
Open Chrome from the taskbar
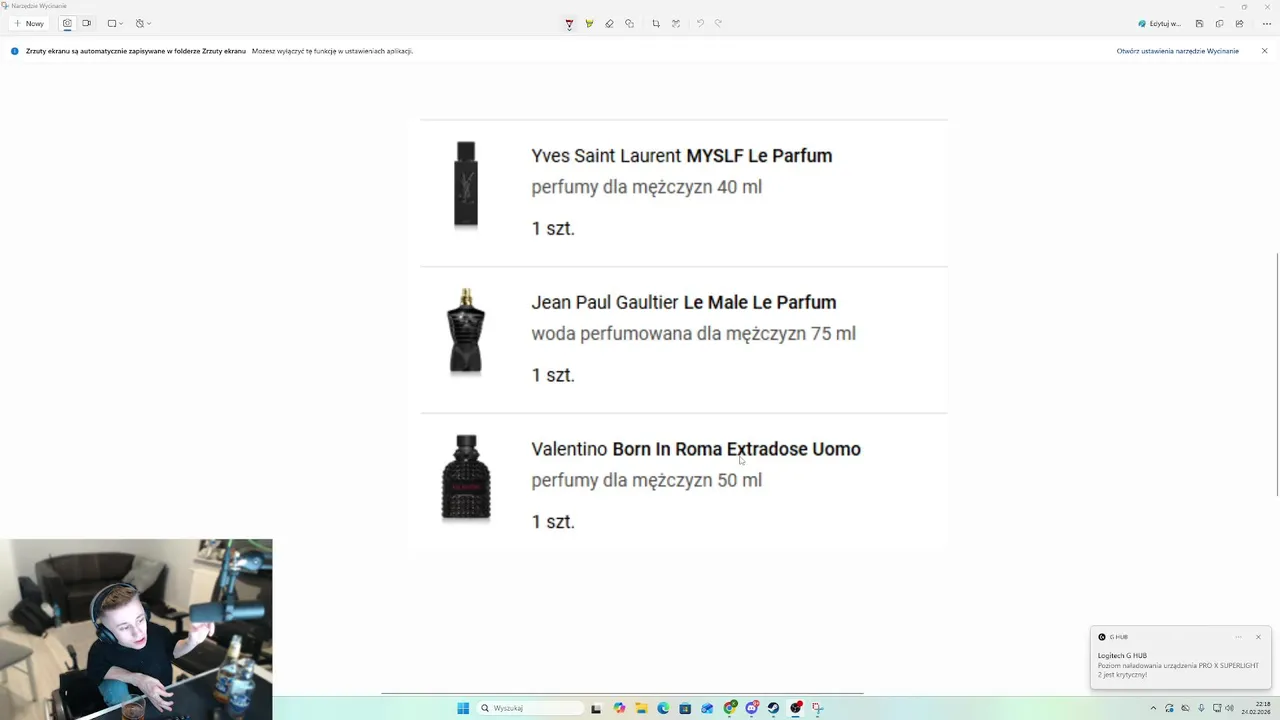[x=730, y=708]
